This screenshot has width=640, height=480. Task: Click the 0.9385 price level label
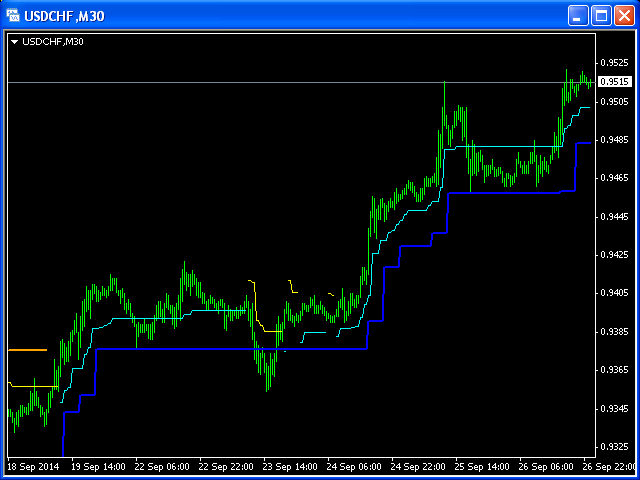point(614,332)
